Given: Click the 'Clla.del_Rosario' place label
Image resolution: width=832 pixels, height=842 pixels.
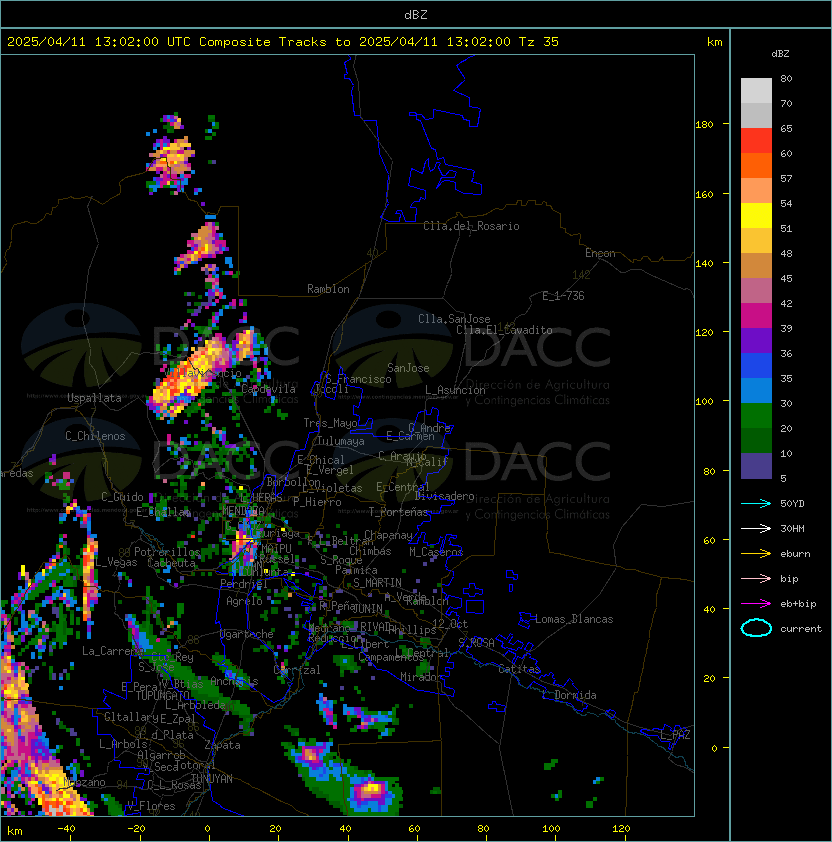Looking at the screenshot, I should point(471,226).
